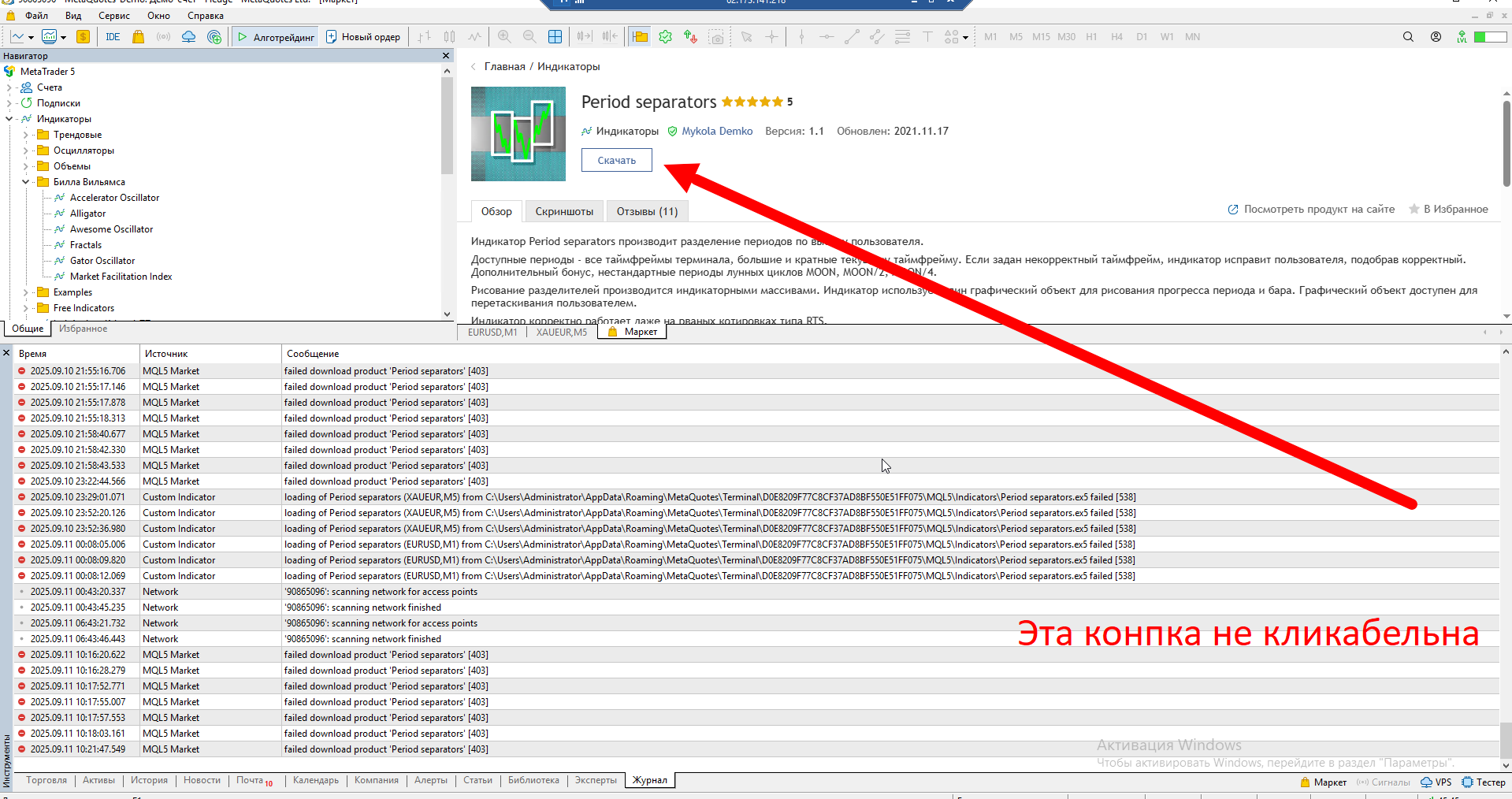Select the crosshair tool
This screenshot has width=1512, height=799.
(771, 36)
